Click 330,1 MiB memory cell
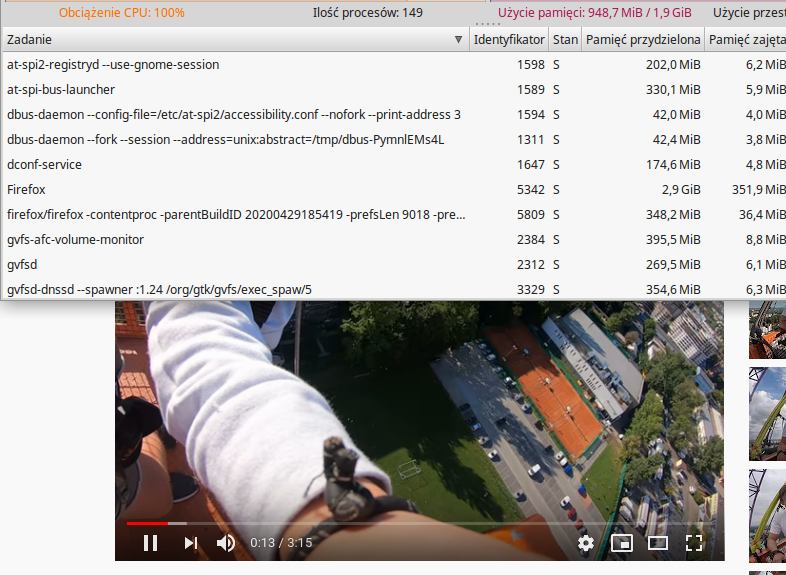Image resolution: width=786 pixels, height=575 pixels. 673,90
